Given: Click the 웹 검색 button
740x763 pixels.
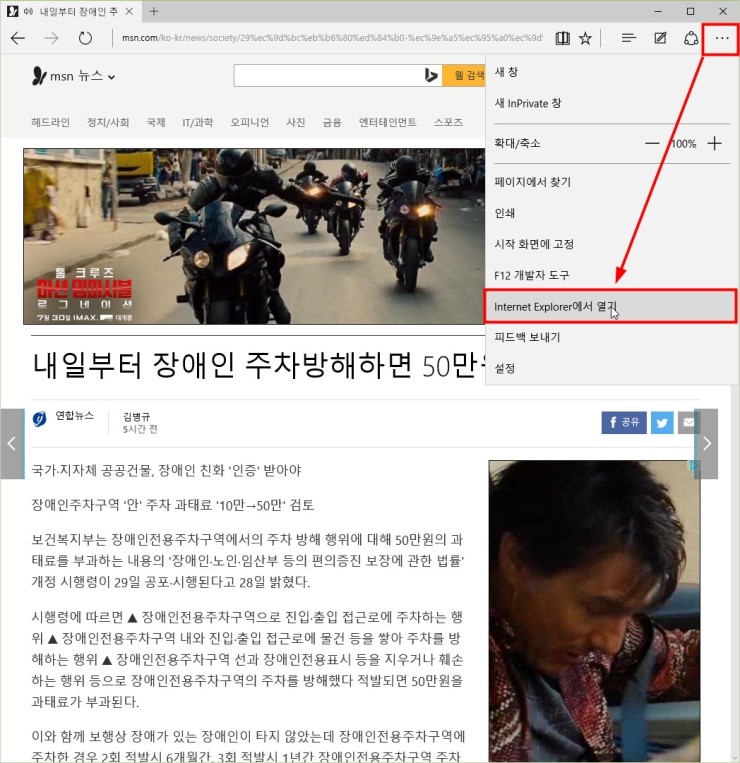Looking at the screenshot, I should point(464,75).
